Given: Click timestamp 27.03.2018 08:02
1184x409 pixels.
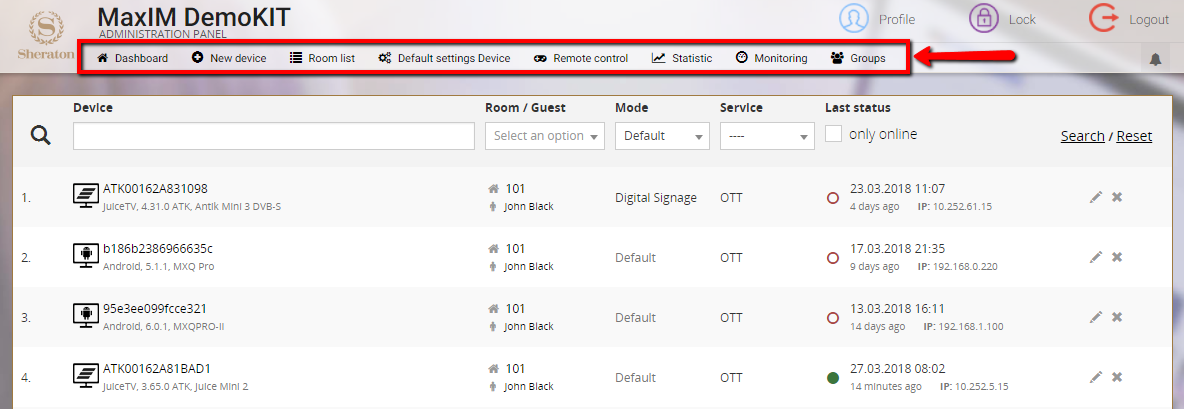Looking at the screenshot, I should pos(897,369).
